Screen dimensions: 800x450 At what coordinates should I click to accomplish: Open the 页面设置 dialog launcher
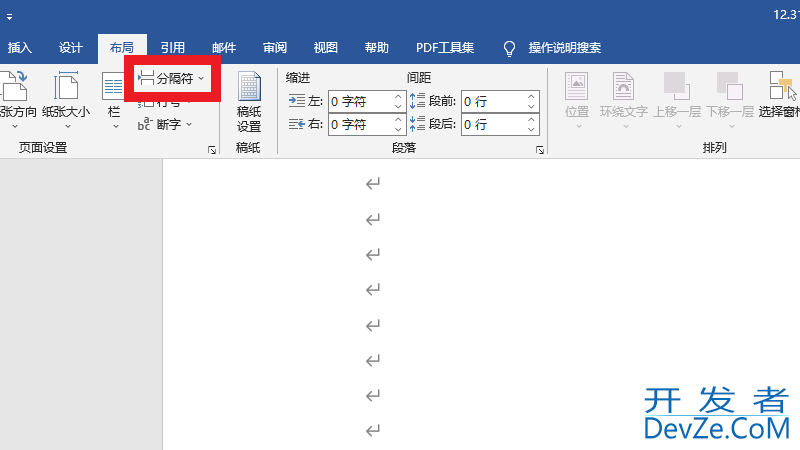[x=212, y=150]
